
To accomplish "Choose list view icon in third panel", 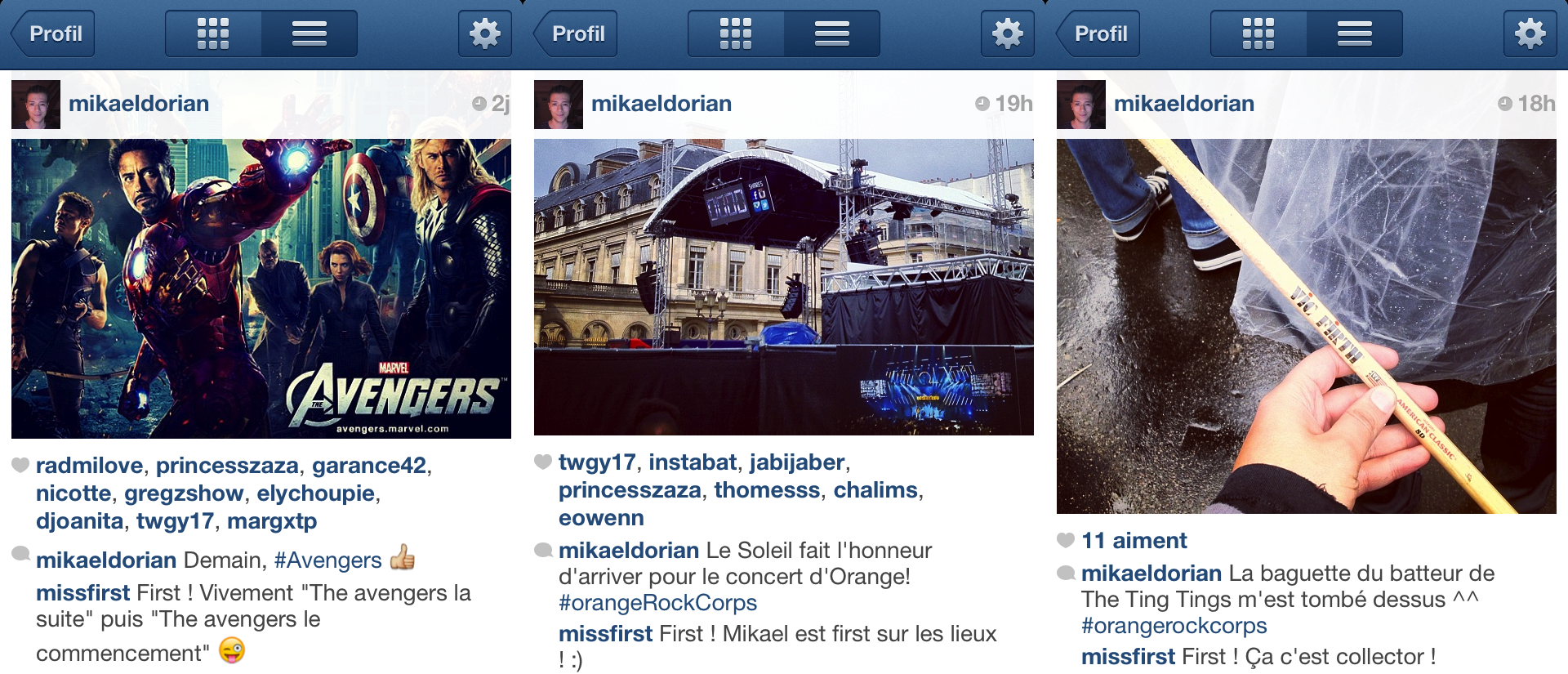I will click(x=1355, y=33).
